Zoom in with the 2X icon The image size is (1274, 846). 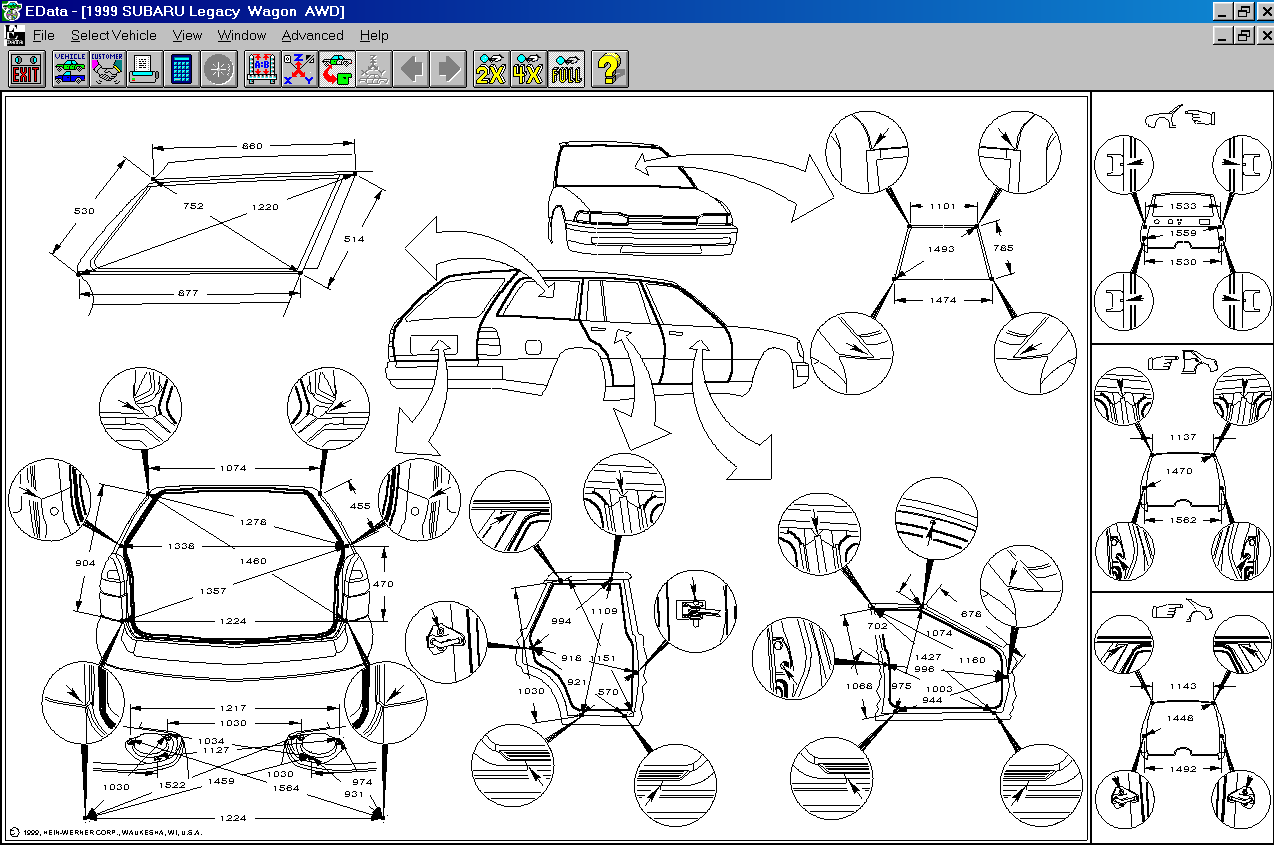[491, 69]
